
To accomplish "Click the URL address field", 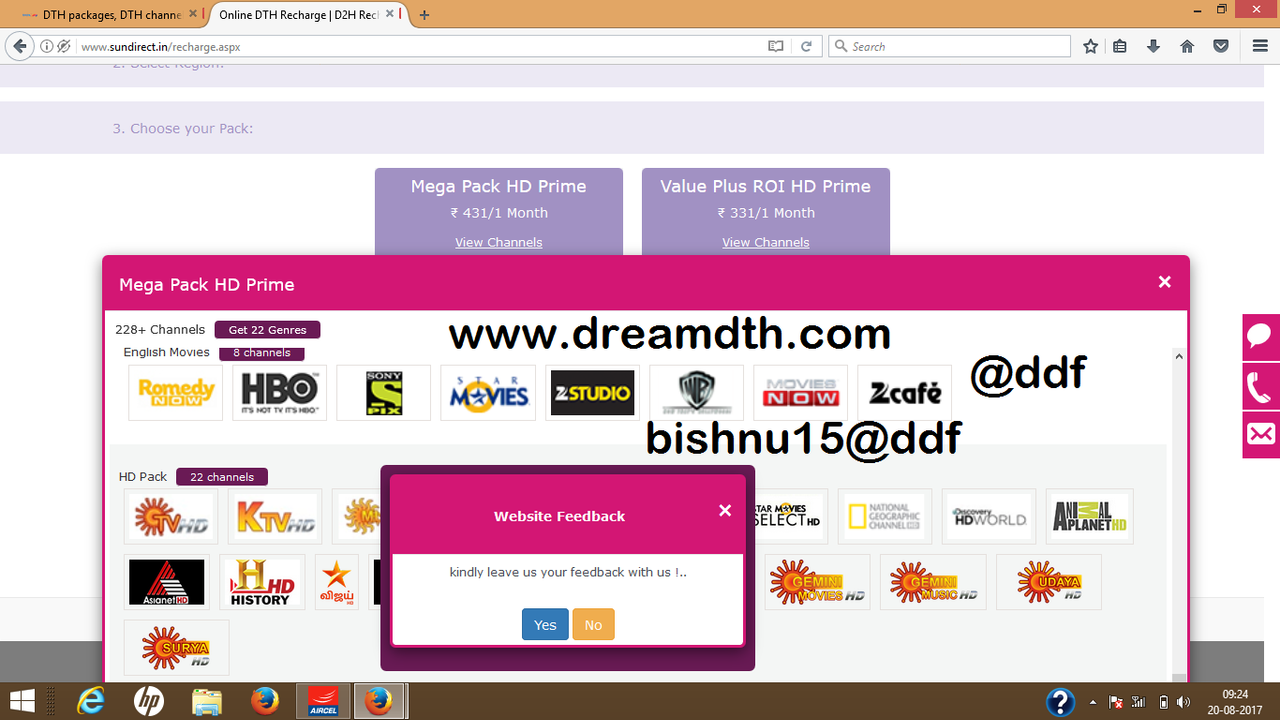I will 420,46.
